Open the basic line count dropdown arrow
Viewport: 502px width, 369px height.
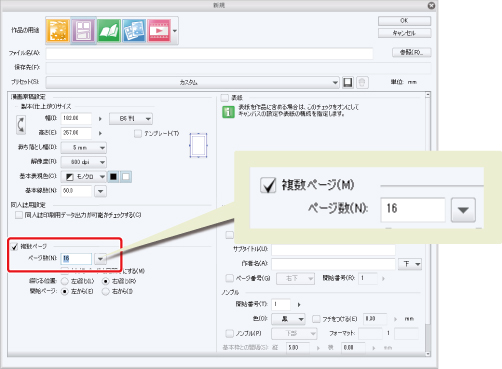100,191
